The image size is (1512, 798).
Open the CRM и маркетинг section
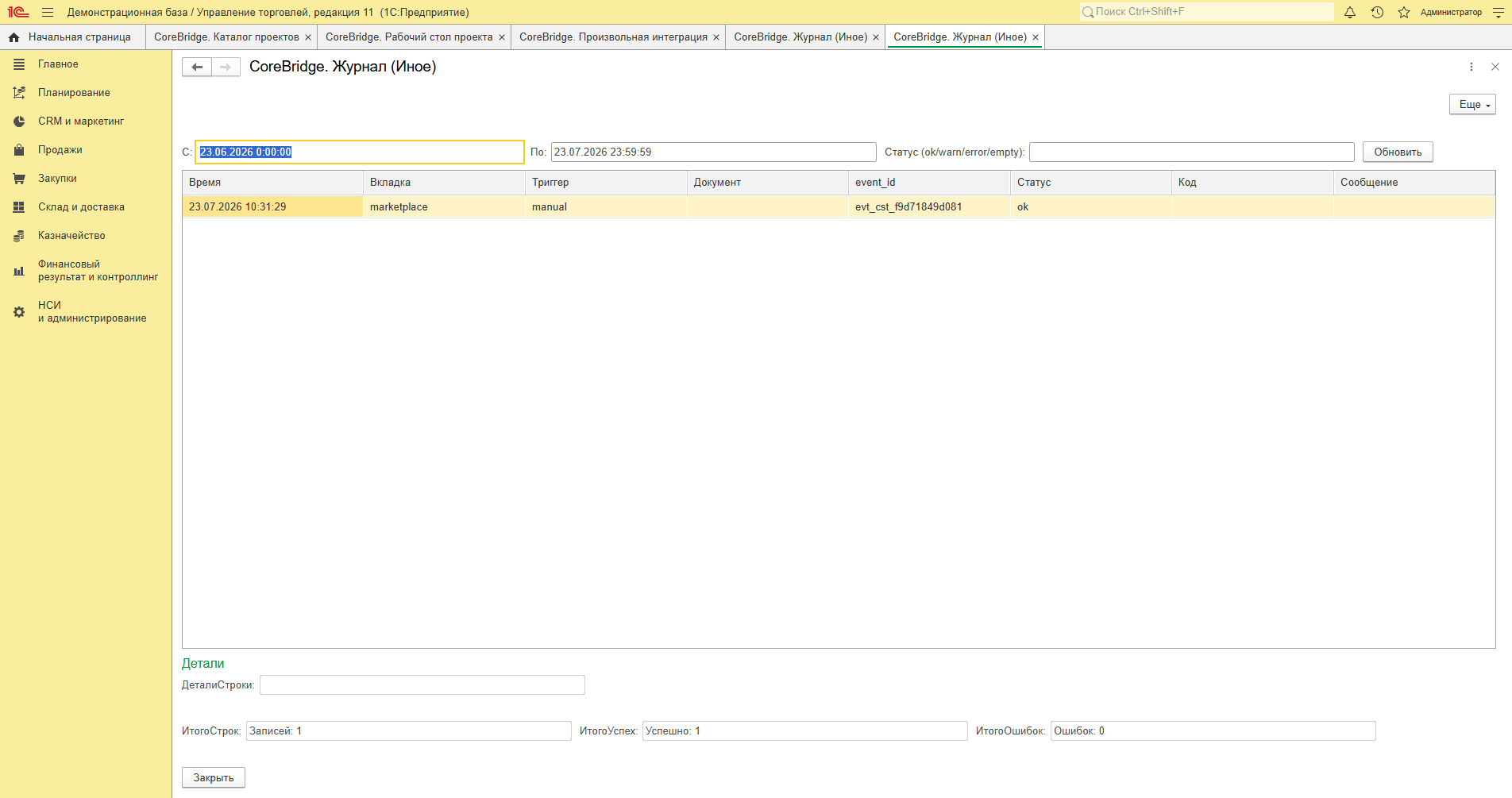tap(81, 121)
